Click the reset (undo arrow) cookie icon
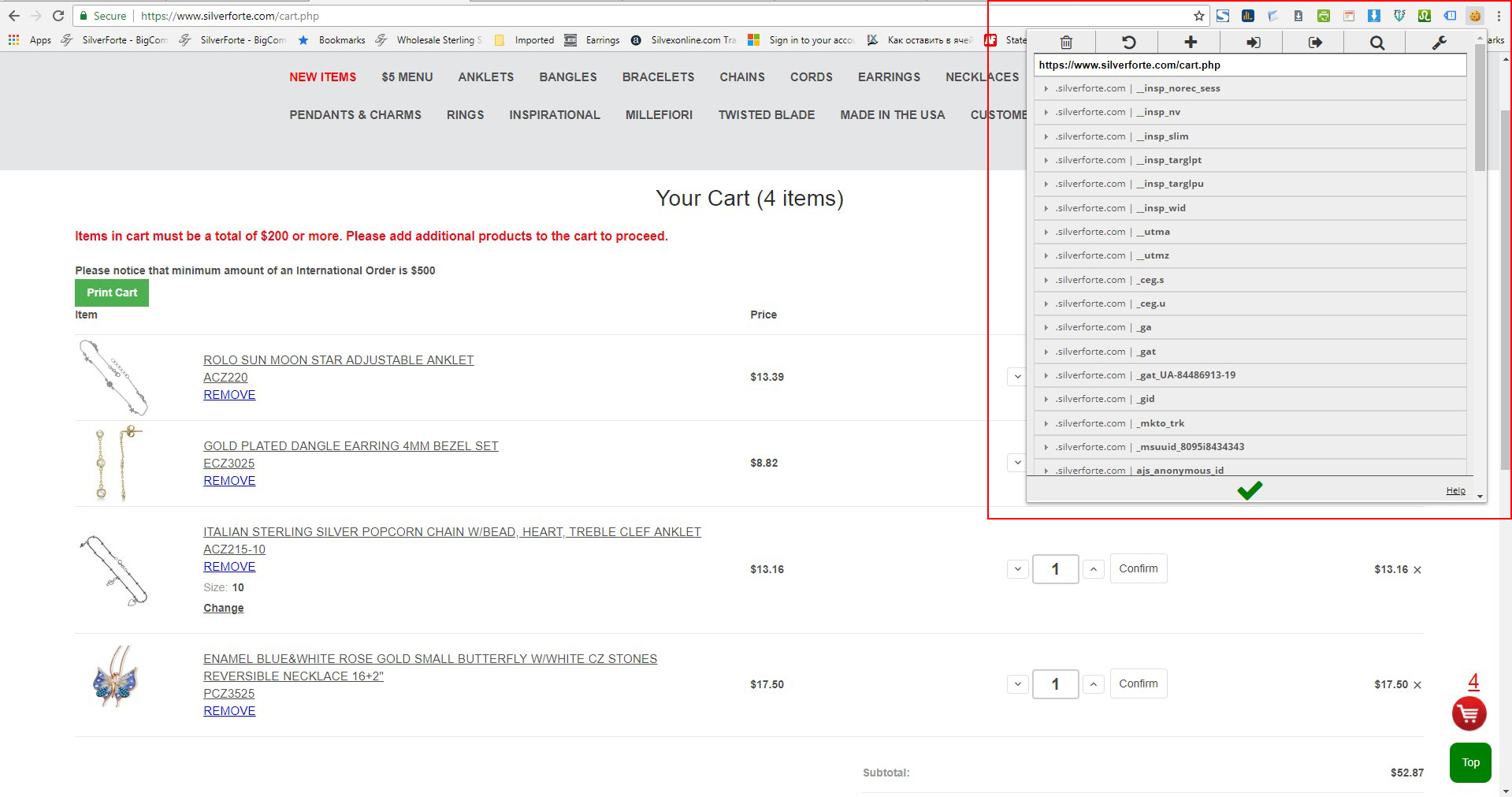This screenshot has width=1512, height=797. (x=1128, y=43)
